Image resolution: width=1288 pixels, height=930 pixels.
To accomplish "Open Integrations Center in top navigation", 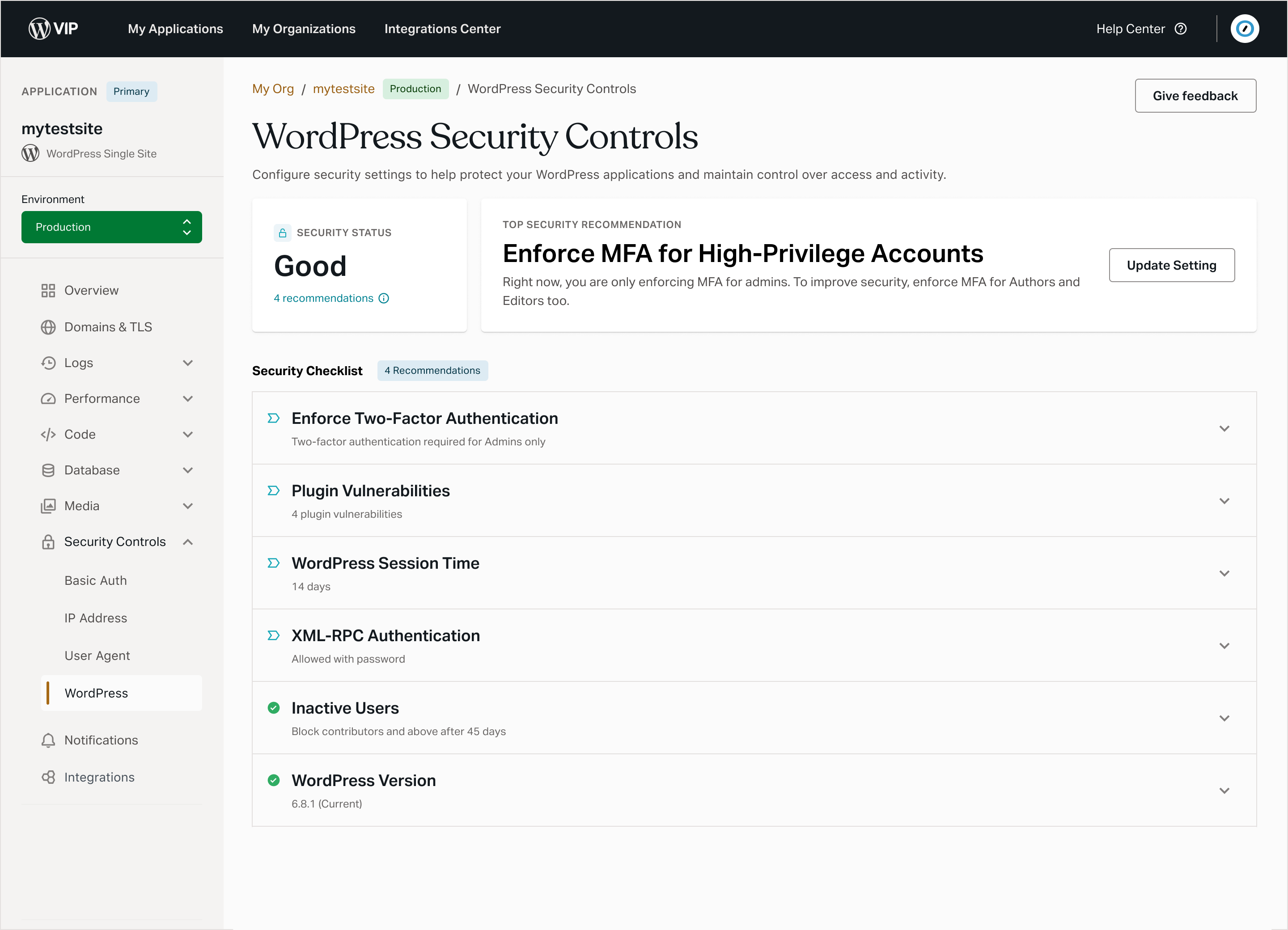I will [442, 29].
